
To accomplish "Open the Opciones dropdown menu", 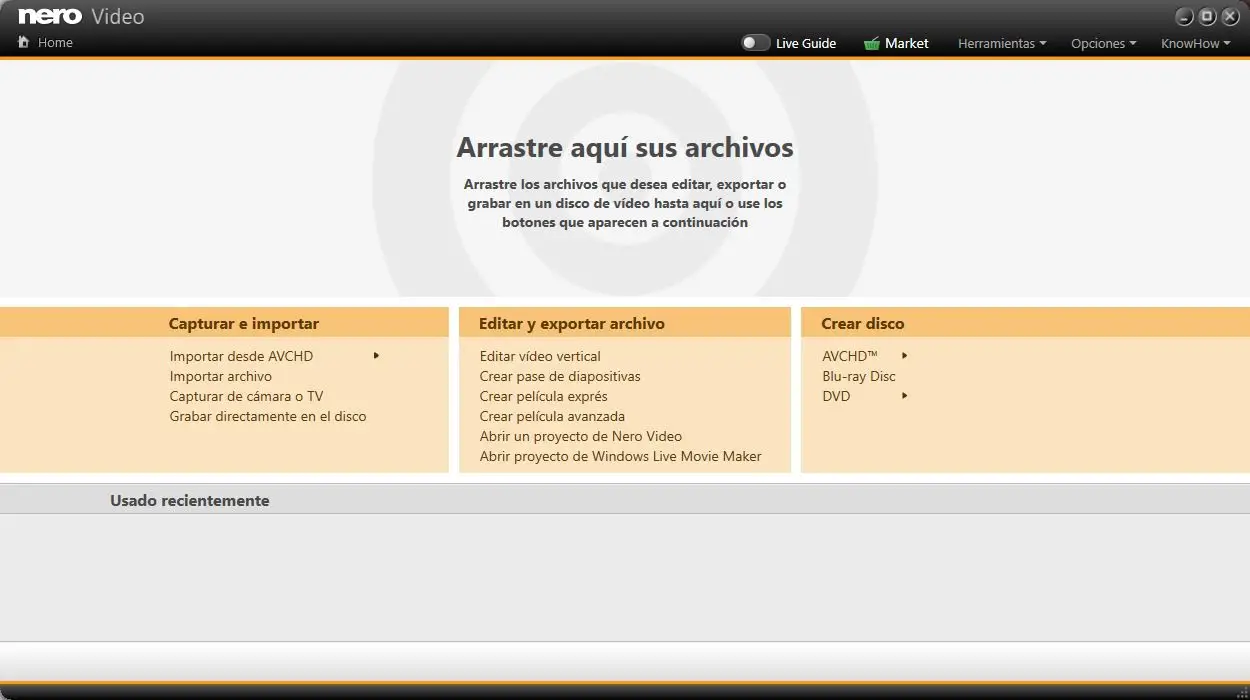I will 1103,43.
